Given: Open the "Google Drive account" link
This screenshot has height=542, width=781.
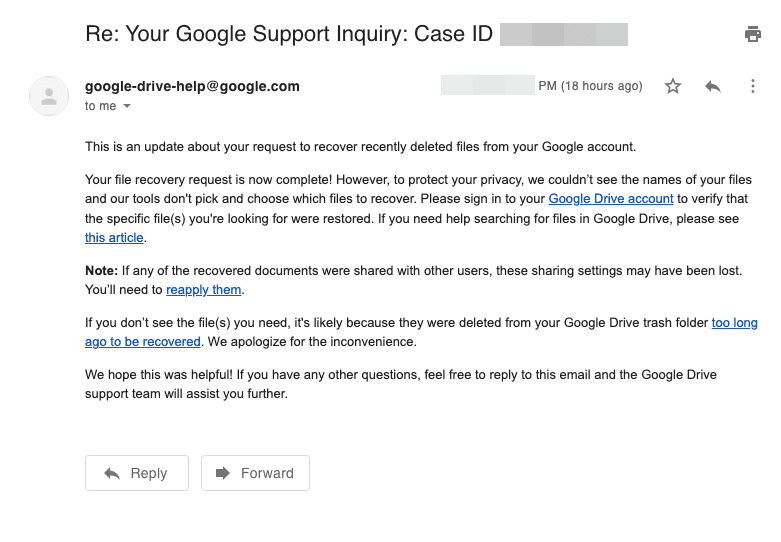Looking at the screenshot, I should (x=611, y=199).
